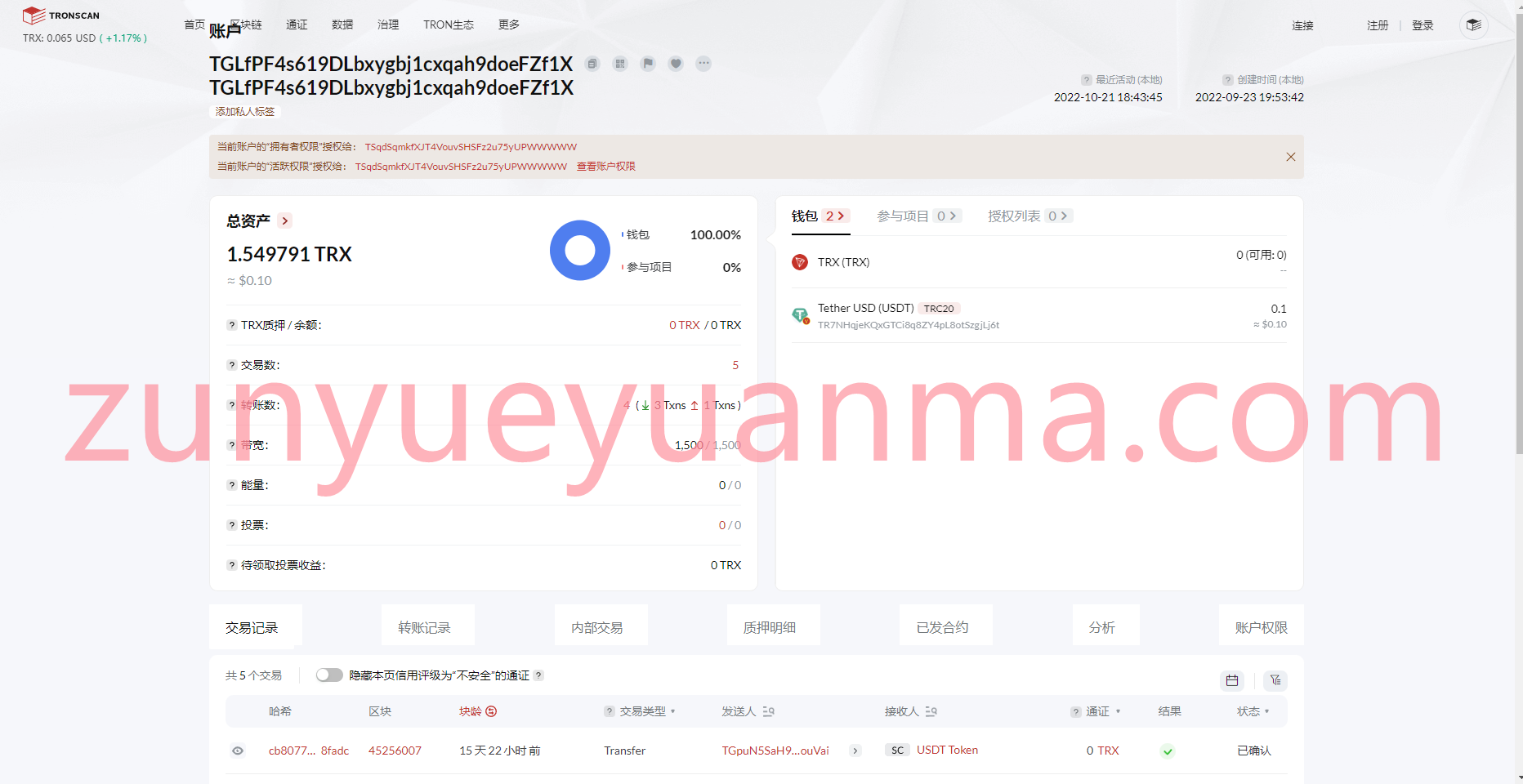Image resolution: width=1523 pixels, height=784 pixels.
Task: Click 添加私人标签 button
Action: (x=245, y=112)
